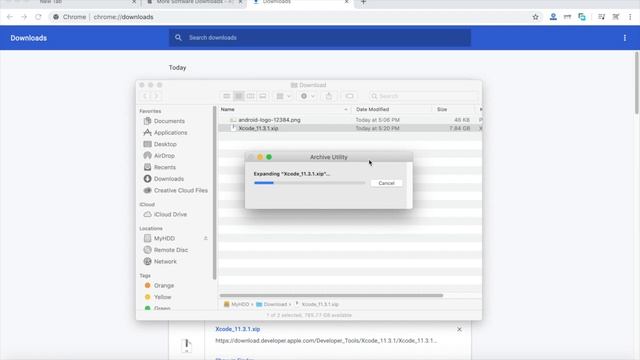Click the Finder horizontal scrollbar
640x360 pixels.
coord(331,296)
